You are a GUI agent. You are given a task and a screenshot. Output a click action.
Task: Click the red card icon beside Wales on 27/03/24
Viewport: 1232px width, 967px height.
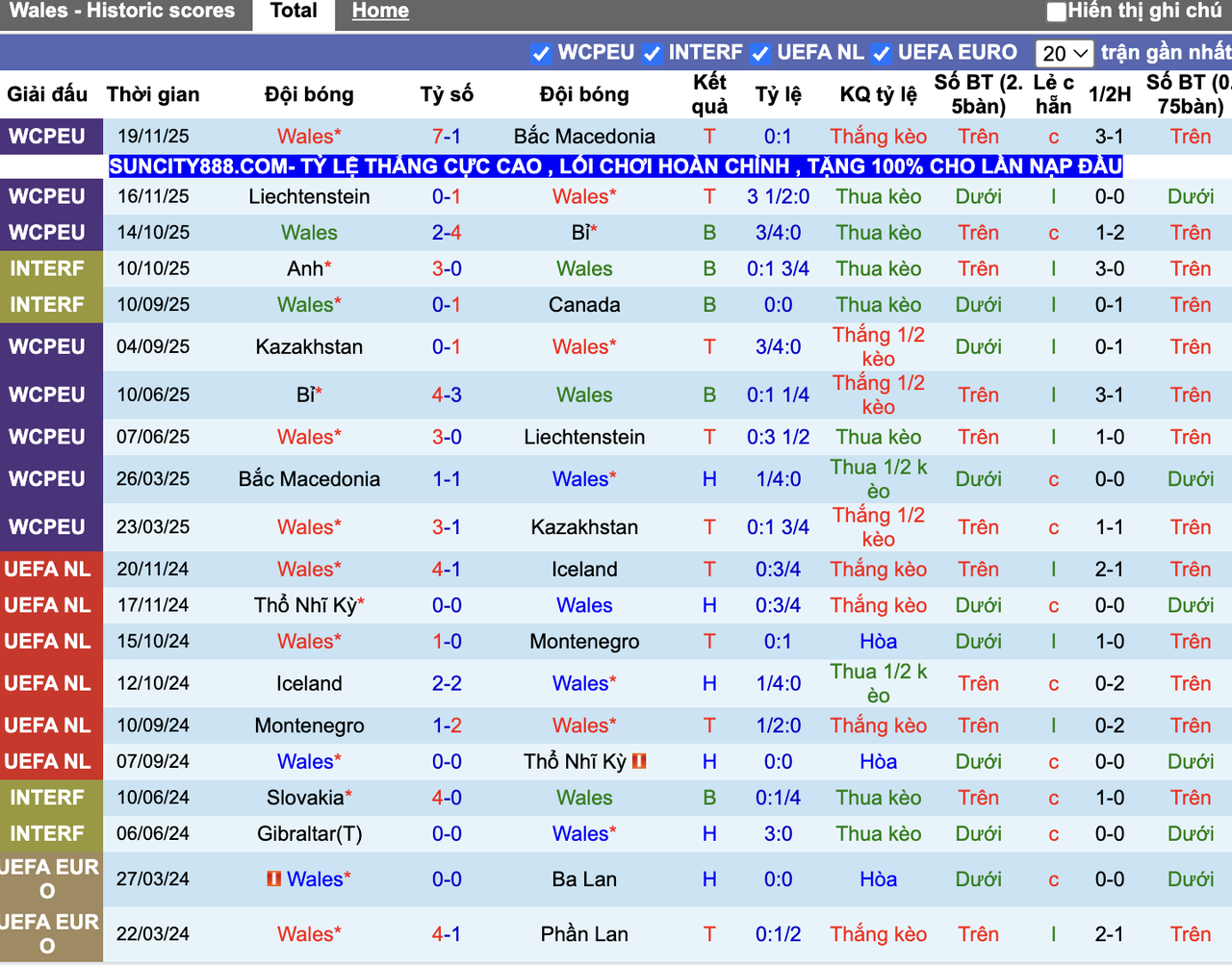tap(274, 878)
